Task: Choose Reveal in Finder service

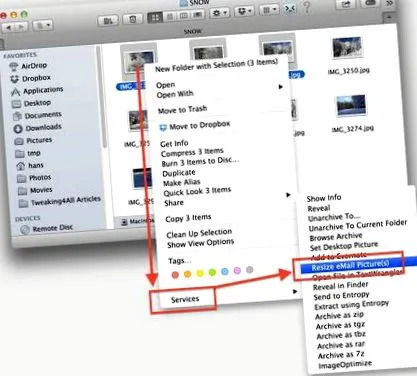Action: [x=340, y=286]
